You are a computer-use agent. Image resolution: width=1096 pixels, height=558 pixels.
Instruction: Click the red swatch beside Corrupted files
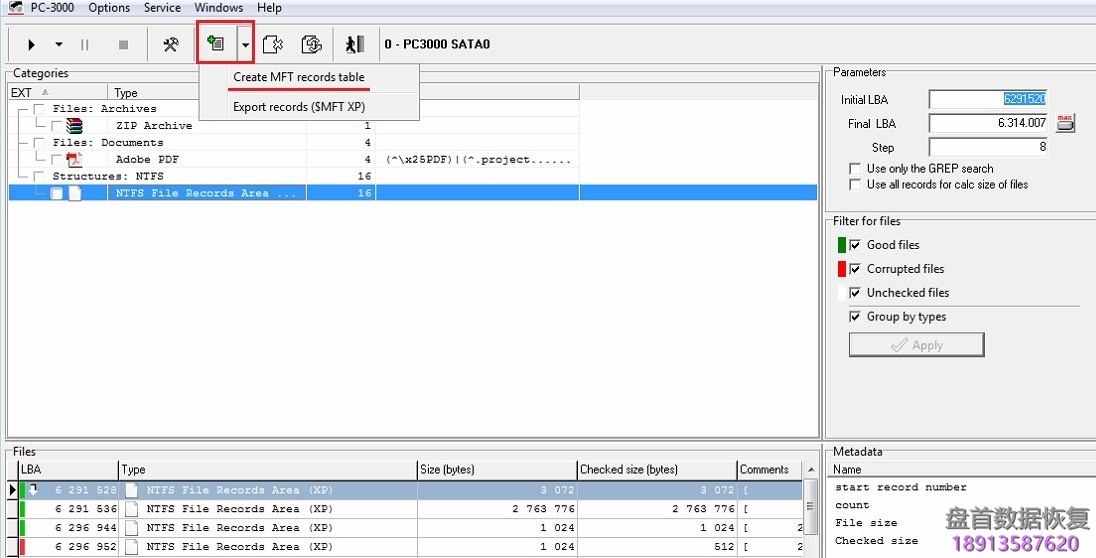[842, 269]
